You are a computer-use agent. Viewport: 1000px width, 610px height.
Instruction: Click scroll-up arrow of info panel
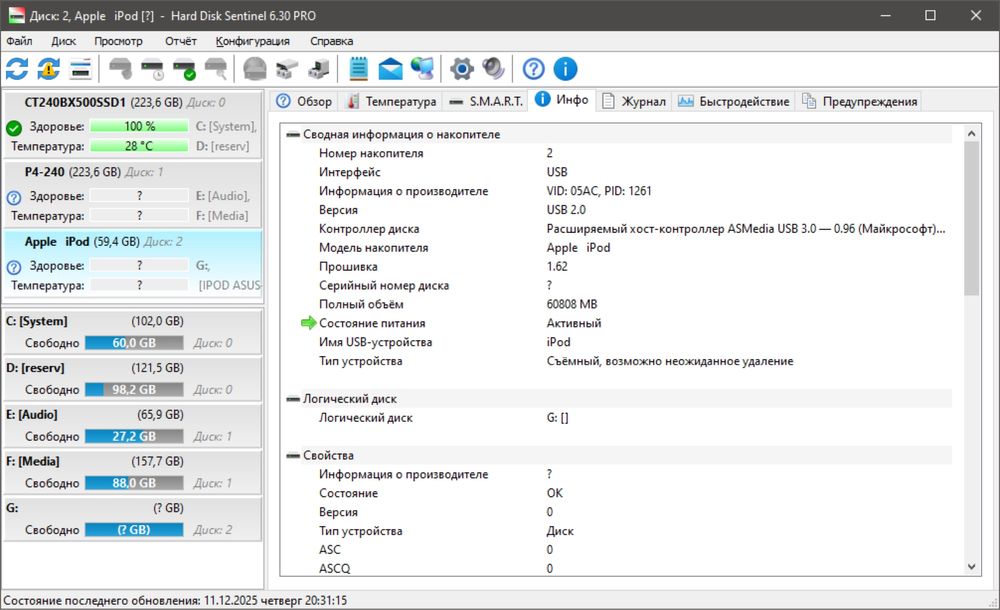pyautogui.click(x=971, y=133)
